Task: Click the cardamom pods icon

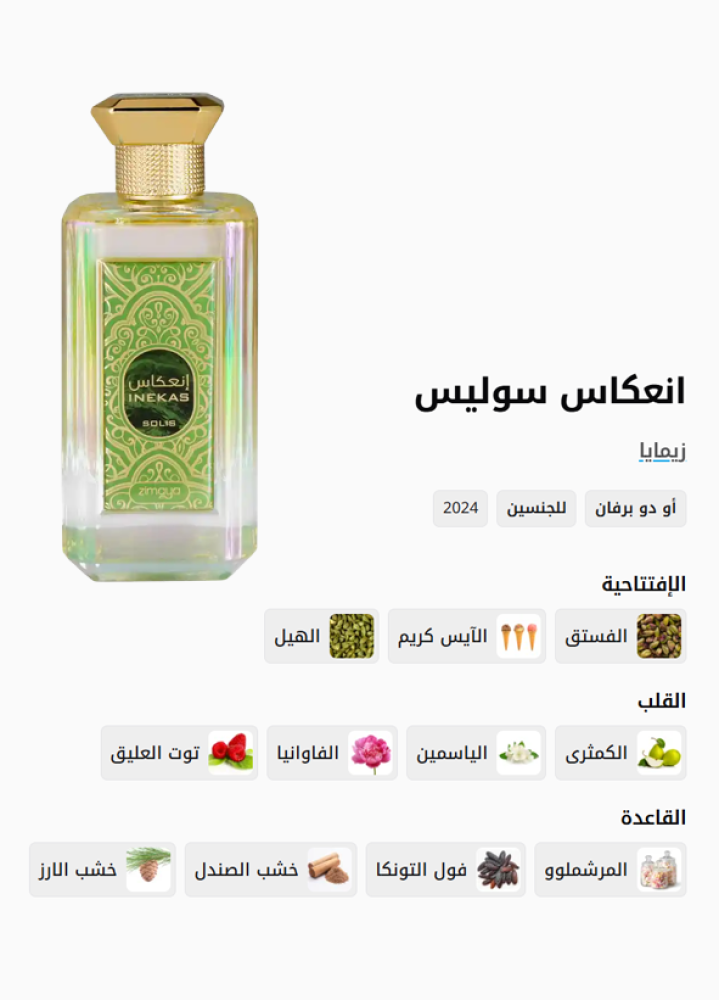Action: [352, 636]
